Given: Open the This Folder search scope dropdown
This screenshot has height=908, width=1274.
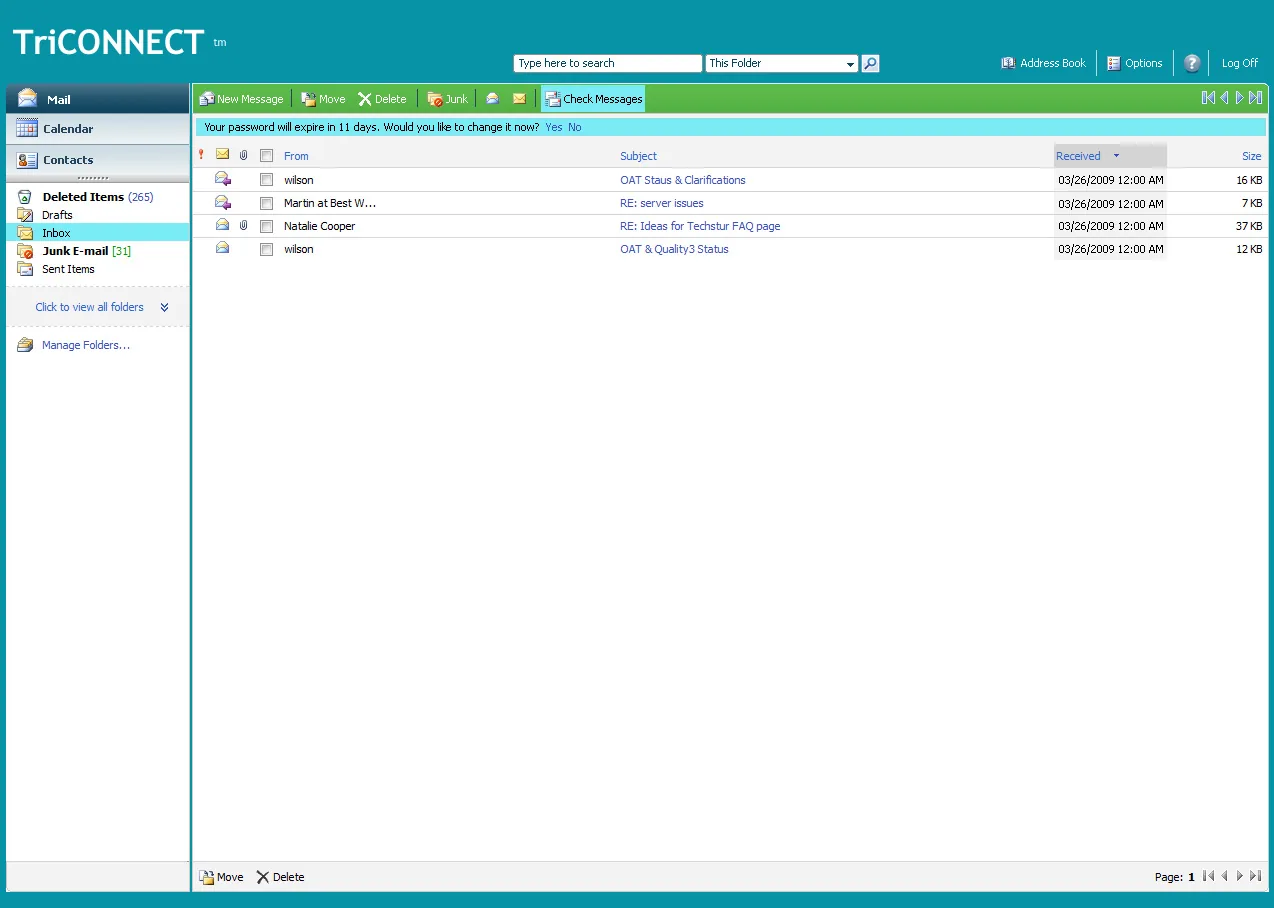Looking at the screenshot, I should click(x=782, y=63).
